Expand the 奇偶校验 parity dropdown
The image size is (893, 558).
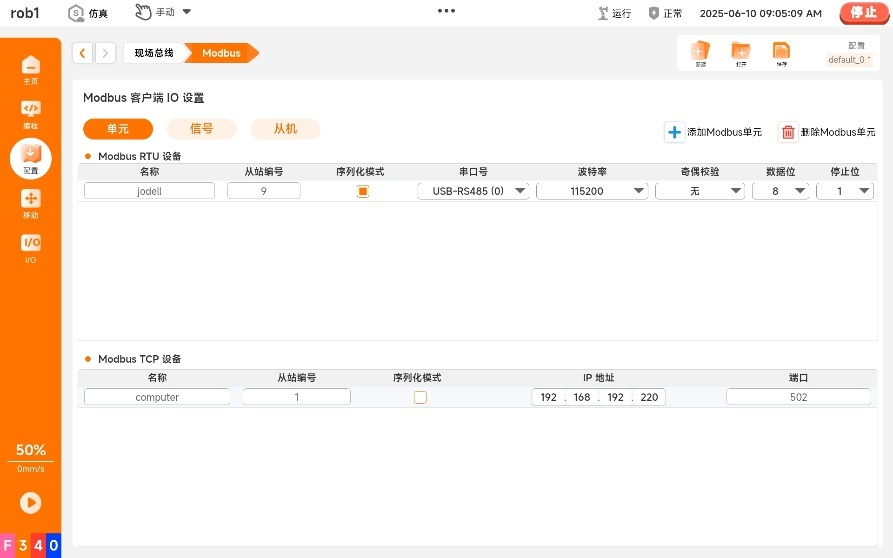[x=700, y=191]
